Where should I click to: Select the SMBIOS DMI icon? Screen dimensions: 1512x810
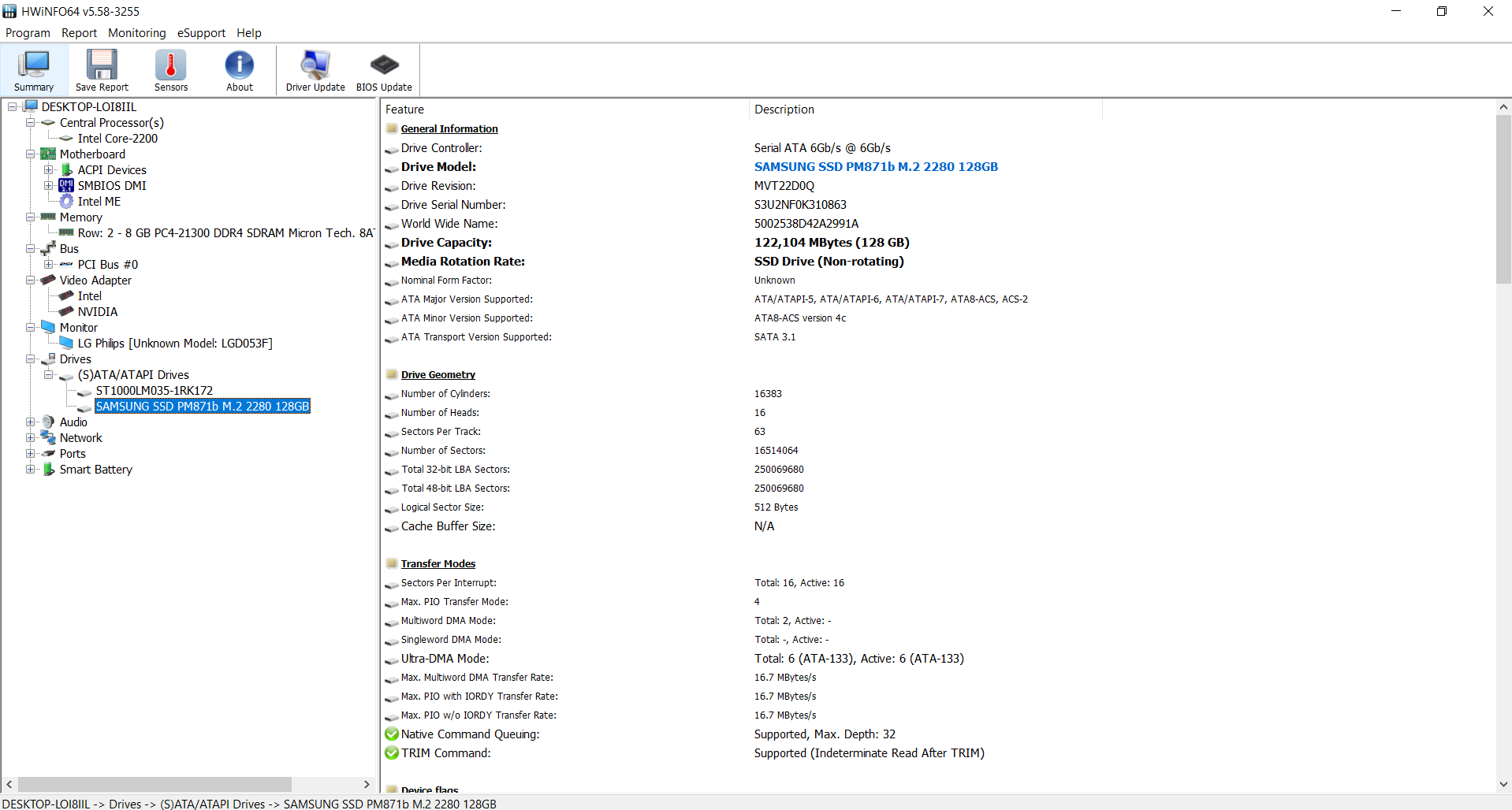pos(66,185)
